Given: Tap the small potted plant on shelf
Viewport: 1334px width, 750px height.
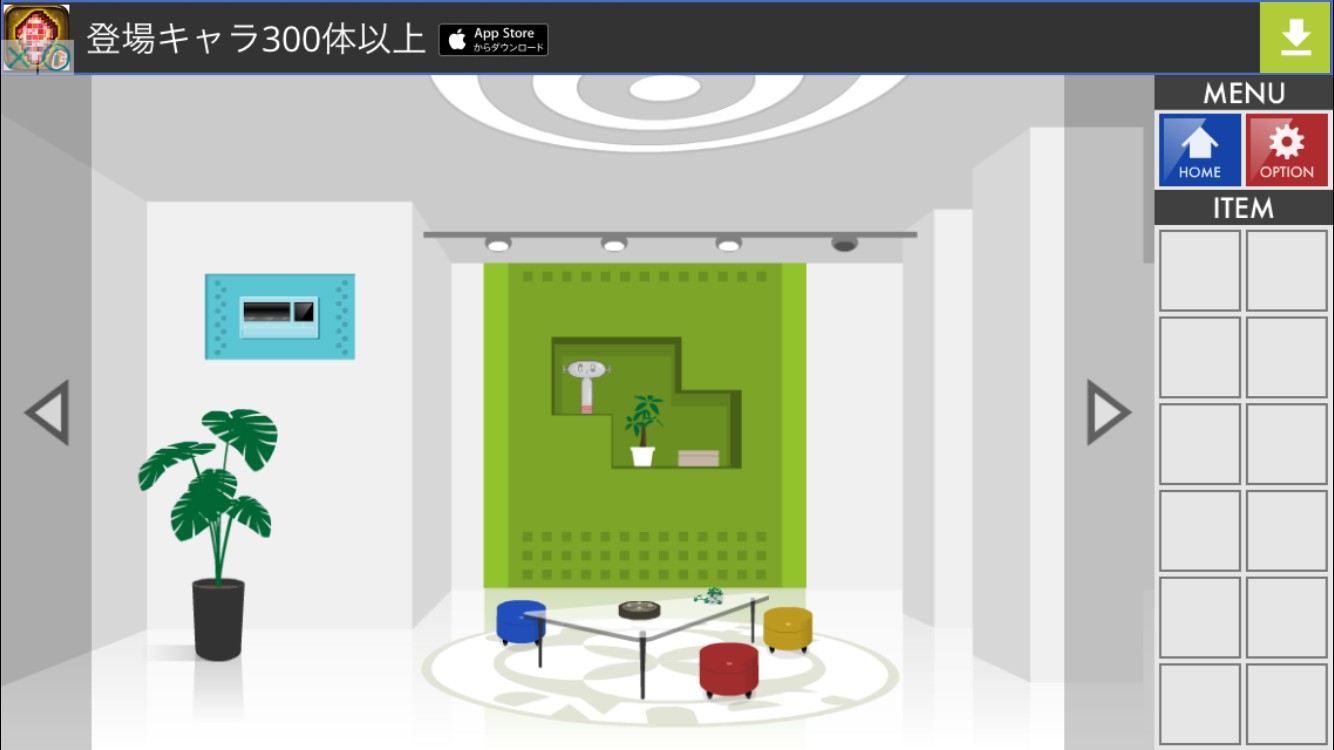Looking at the screenshot, I should 642,432.
